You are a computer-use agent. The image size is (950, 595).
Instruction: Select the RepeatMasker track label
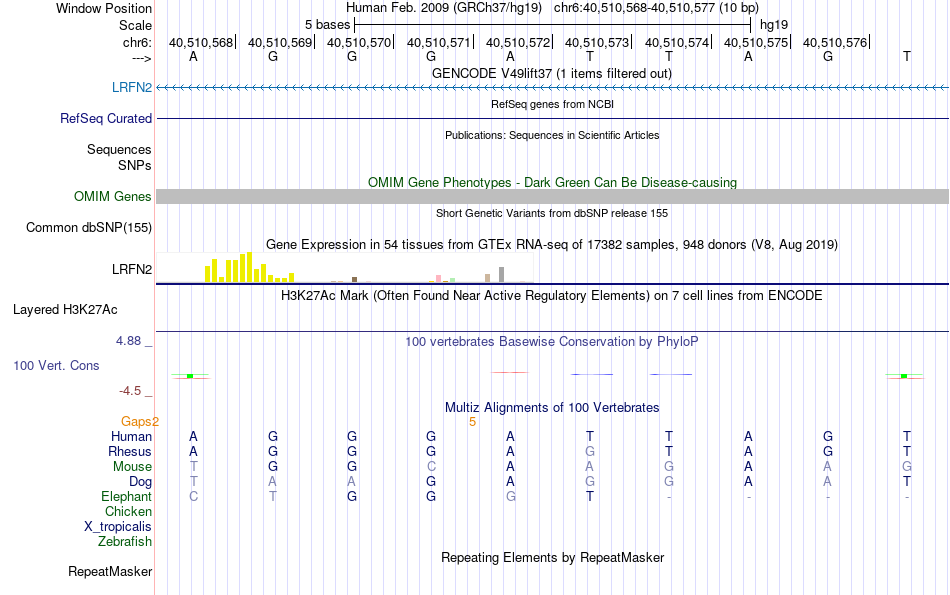[110, 571]
